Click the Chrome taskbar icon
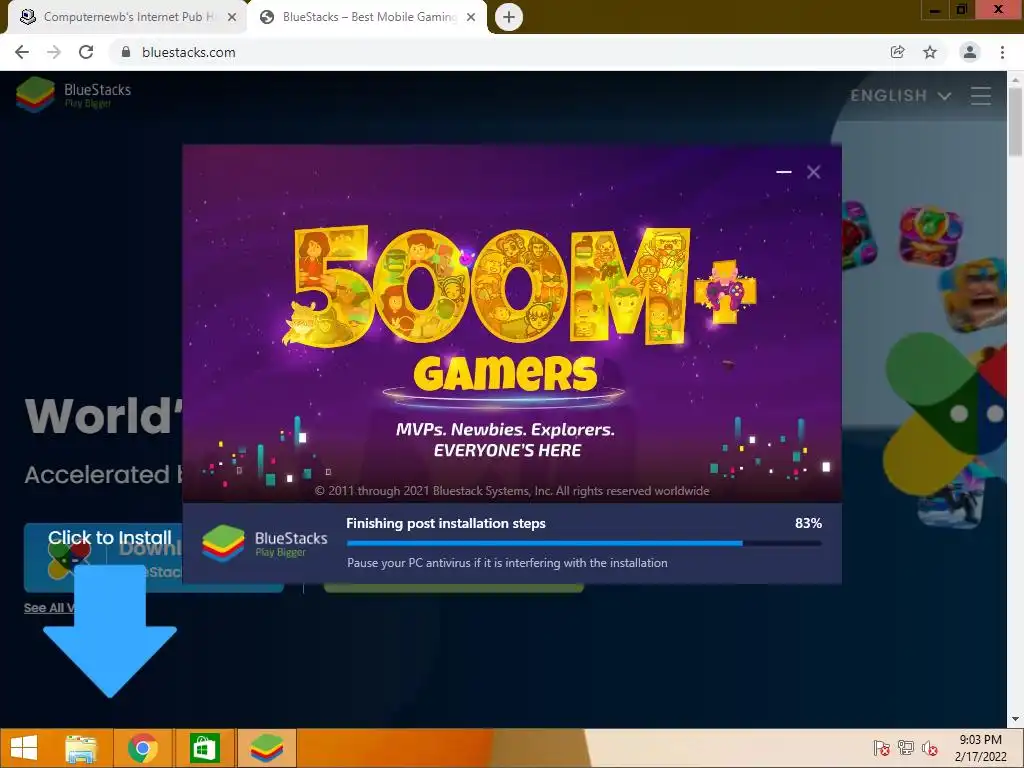Viewport: 1024px width, 768px height. coord(142,748)
